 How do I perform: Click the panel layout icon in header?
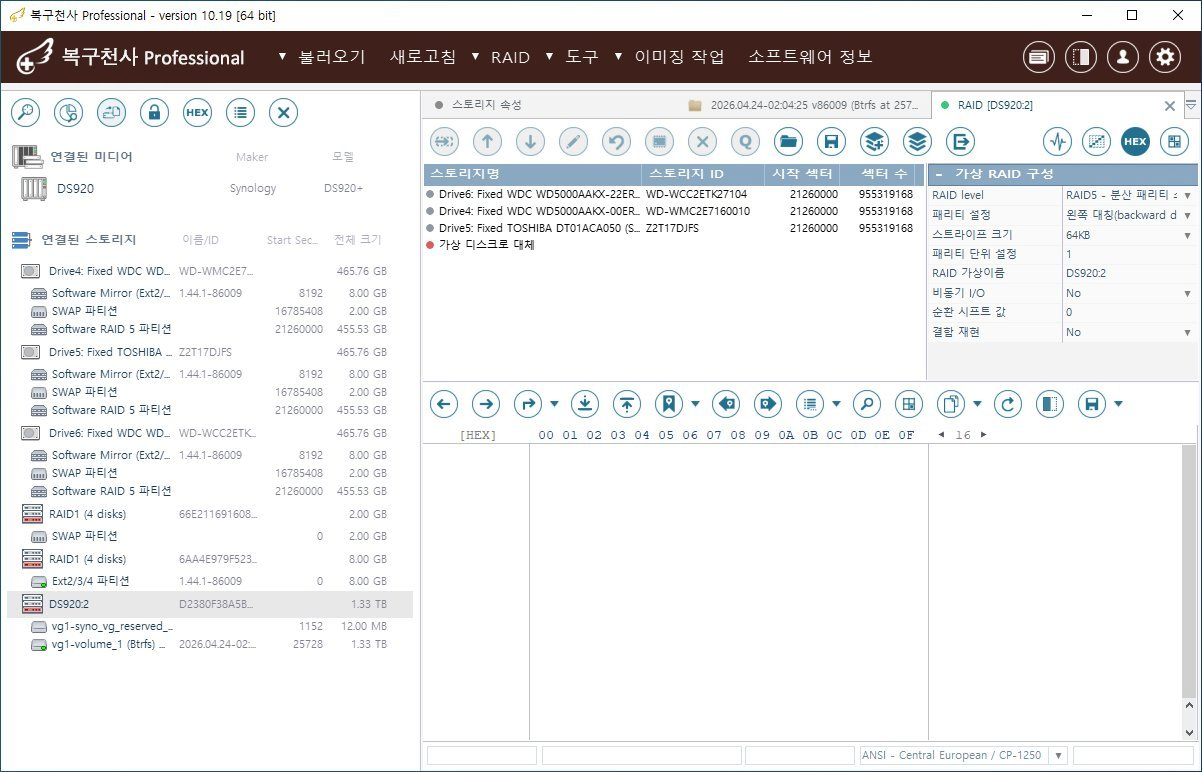coord(1081,57)
